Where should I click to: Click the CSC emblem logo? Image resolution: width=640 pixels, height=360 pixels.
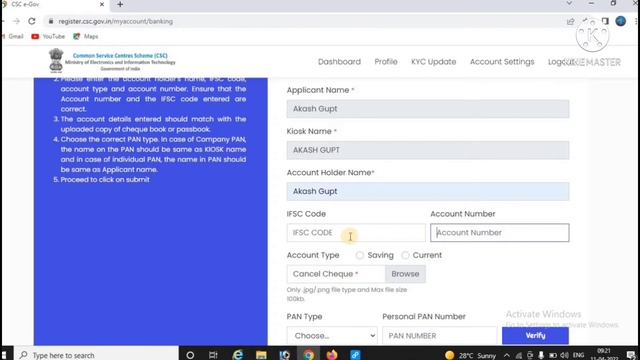coord(56,60)
